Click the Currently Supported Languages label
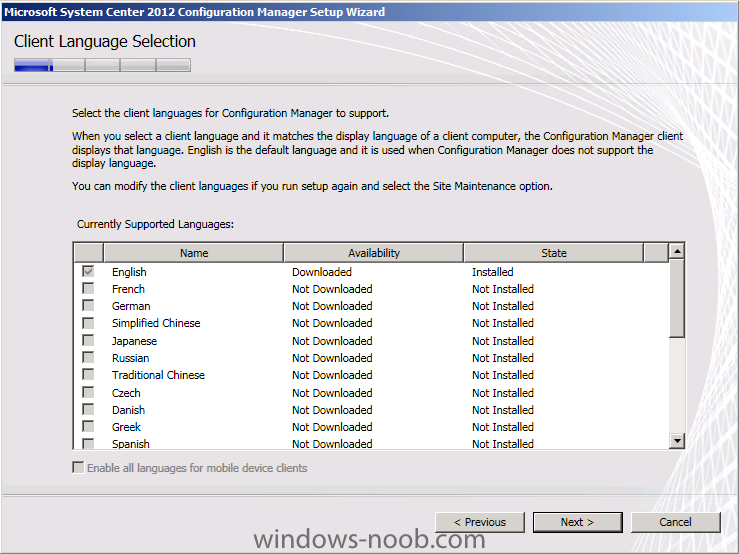Image resolution: width=739 pixels, height=554 pixels. click(155, 224)
